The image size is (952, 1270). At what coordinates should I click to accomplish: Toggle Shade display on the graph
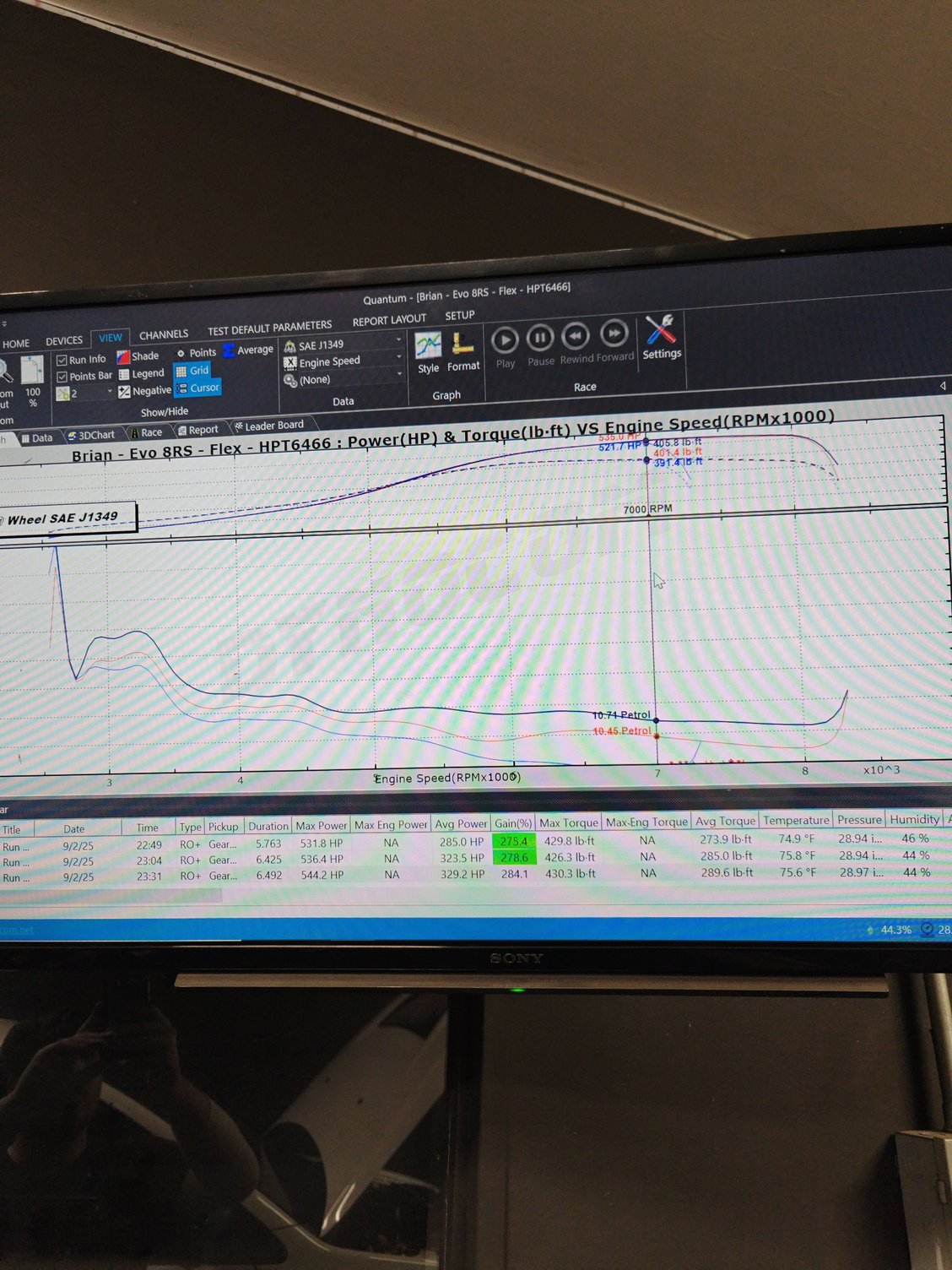(x=138, y=356)
